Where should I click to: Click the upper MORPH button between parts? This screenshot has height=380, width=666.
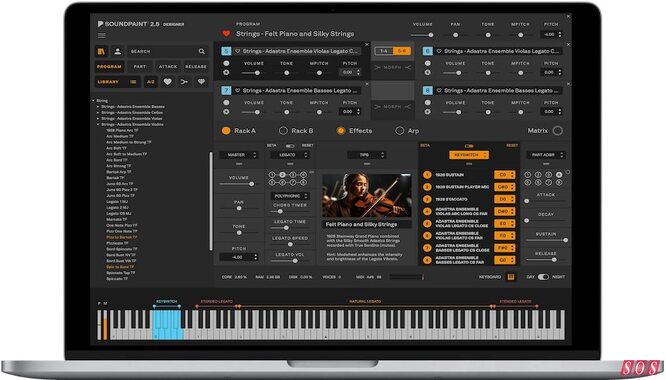coord(392,68)
